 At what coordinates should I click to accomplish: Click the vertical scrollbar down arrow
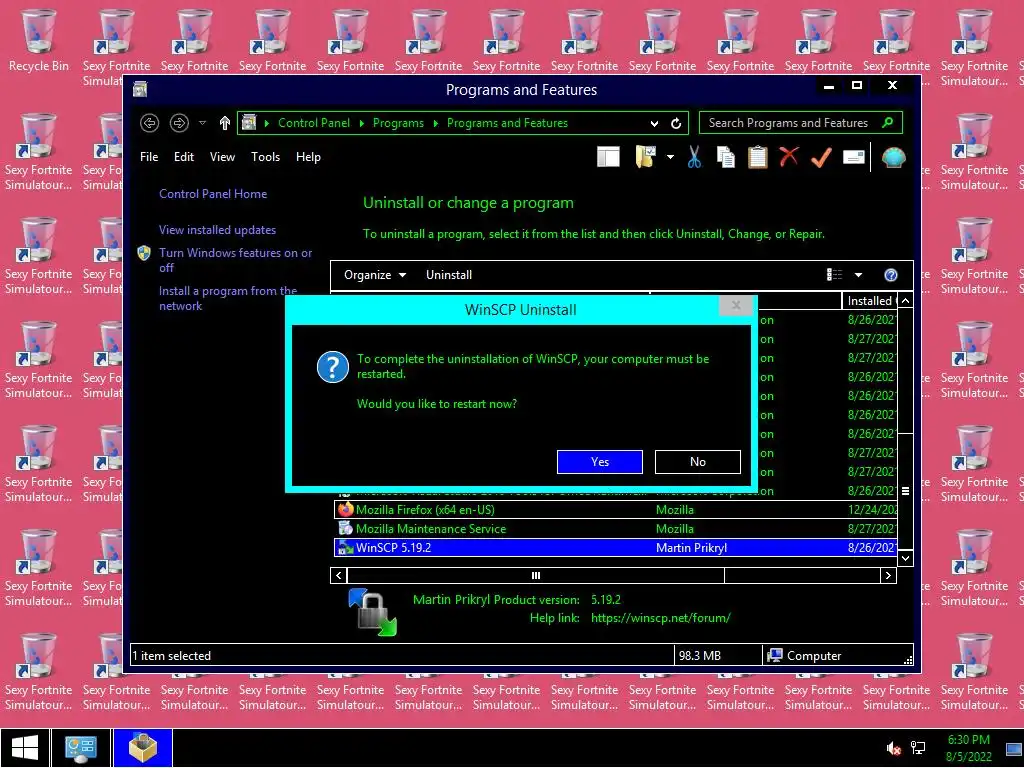(x=905, y=558)
